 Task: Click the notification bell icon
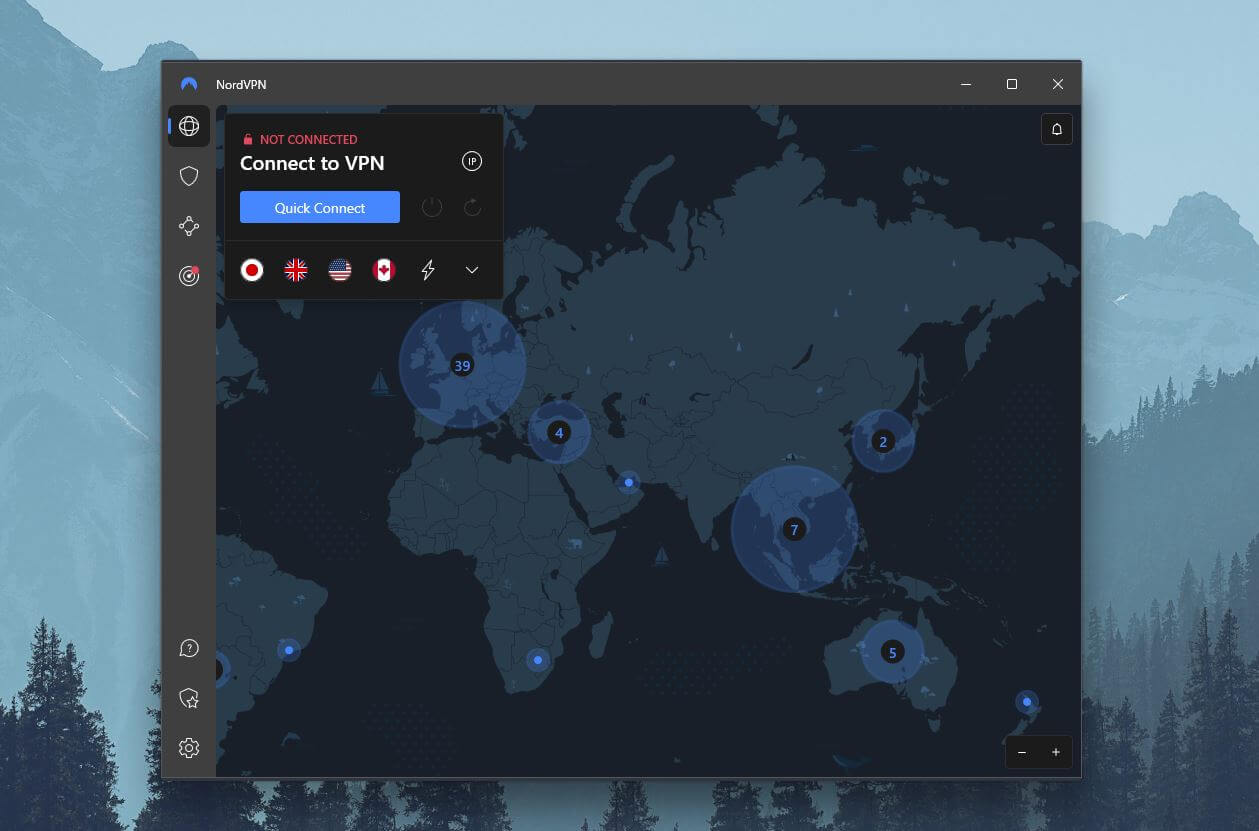[1057, 129]
